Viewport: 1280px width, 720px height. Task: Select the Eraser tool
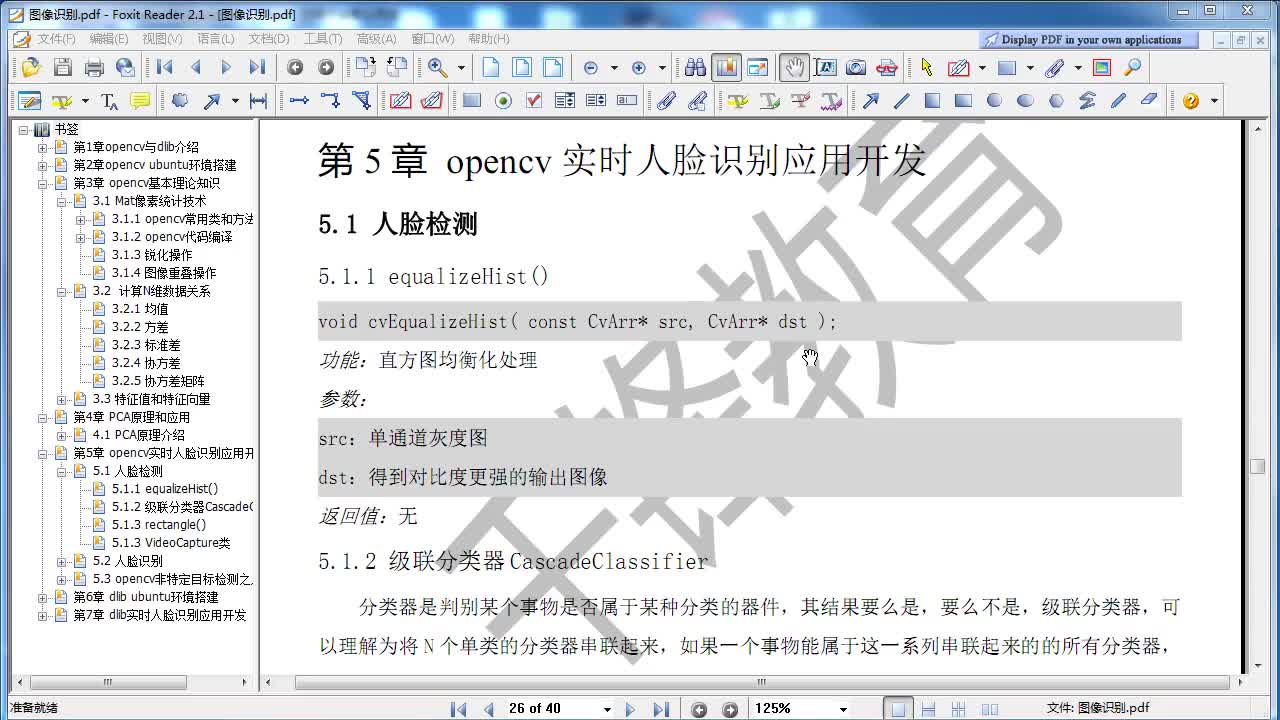point(1149,101)
